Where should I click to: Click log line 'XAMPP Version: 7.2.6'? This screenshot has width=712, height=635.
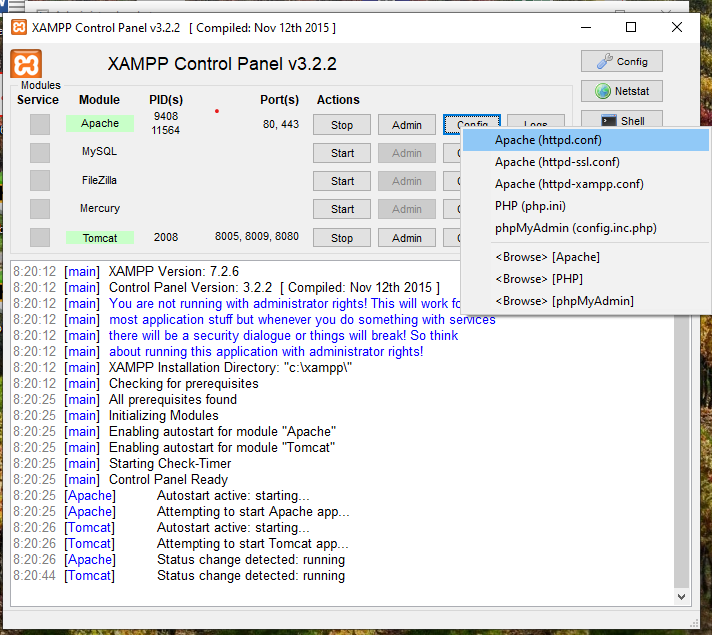tap(173, 272)
